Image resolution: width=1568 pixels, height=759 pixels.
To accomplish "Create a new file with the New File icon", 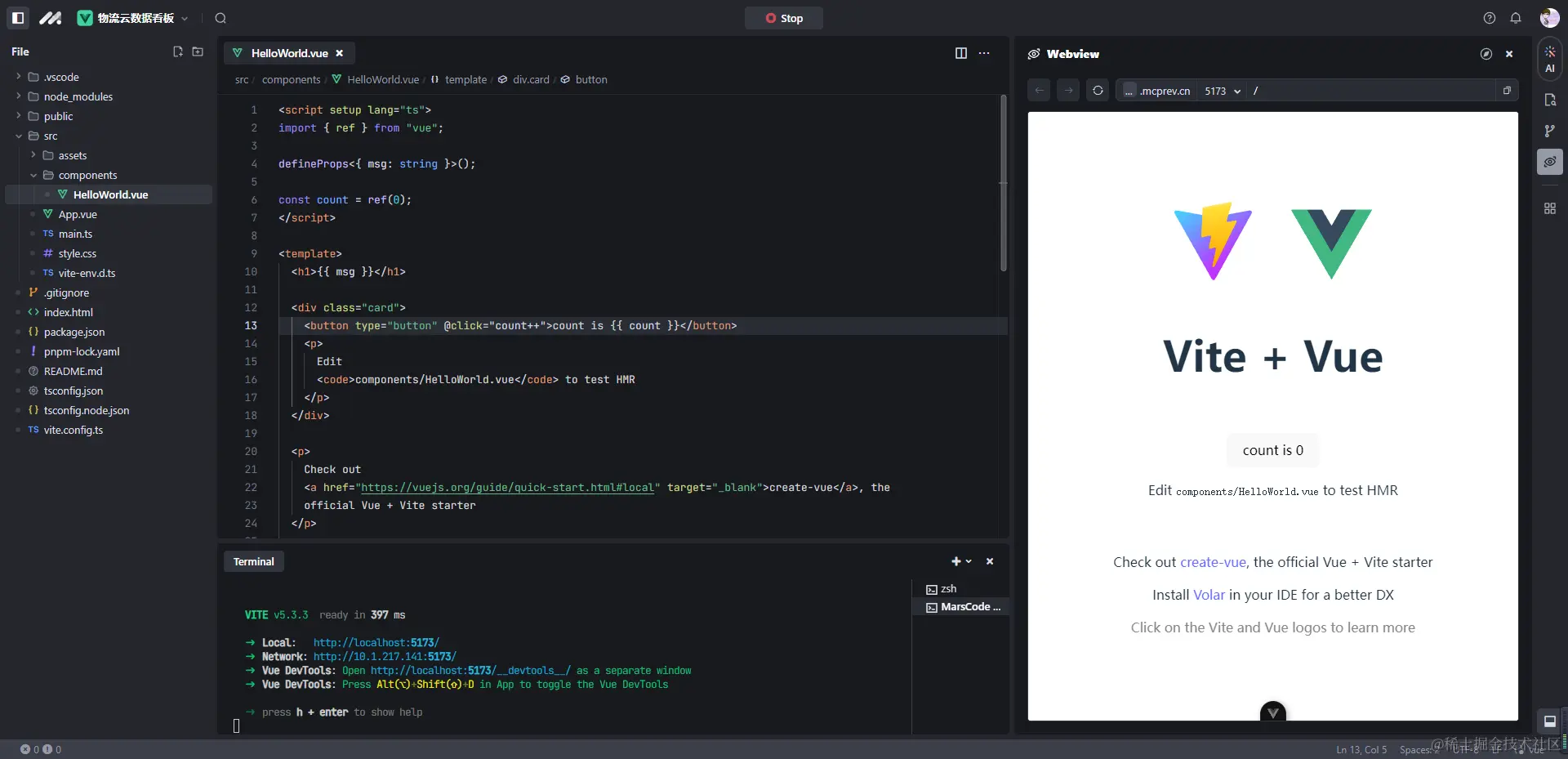I will point(178,51).
